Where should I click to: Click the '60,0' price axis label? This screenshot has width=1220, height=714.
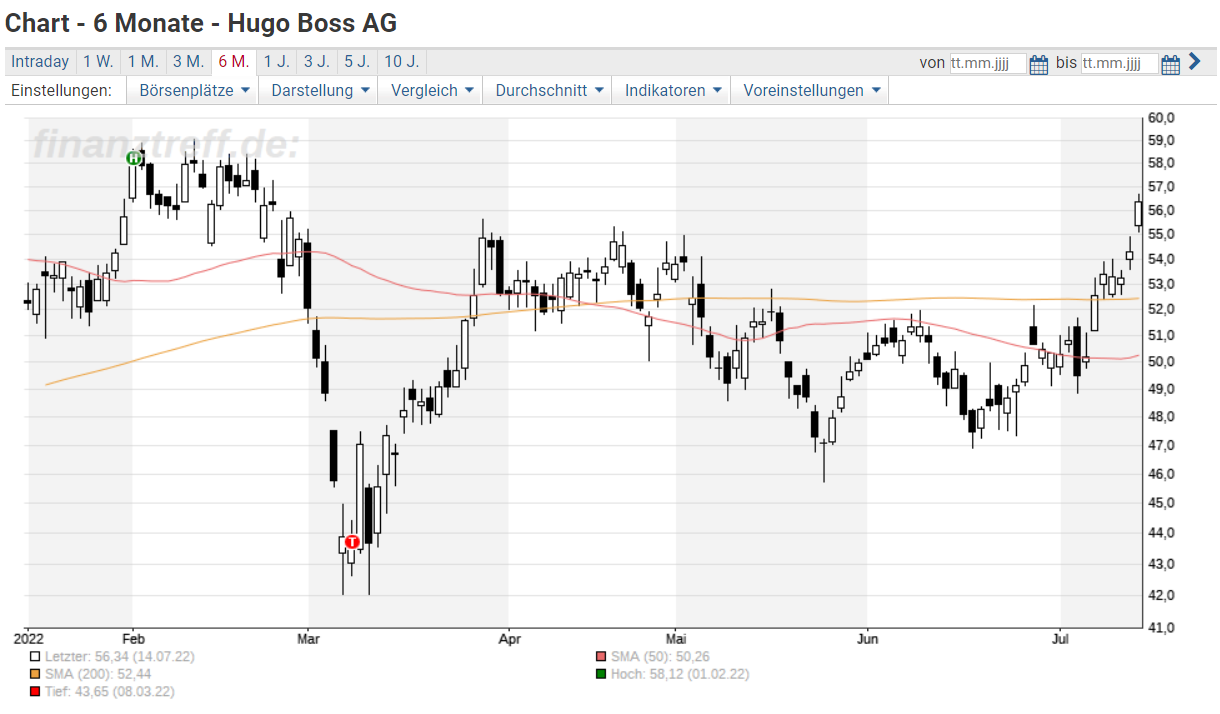[1161, 118]
